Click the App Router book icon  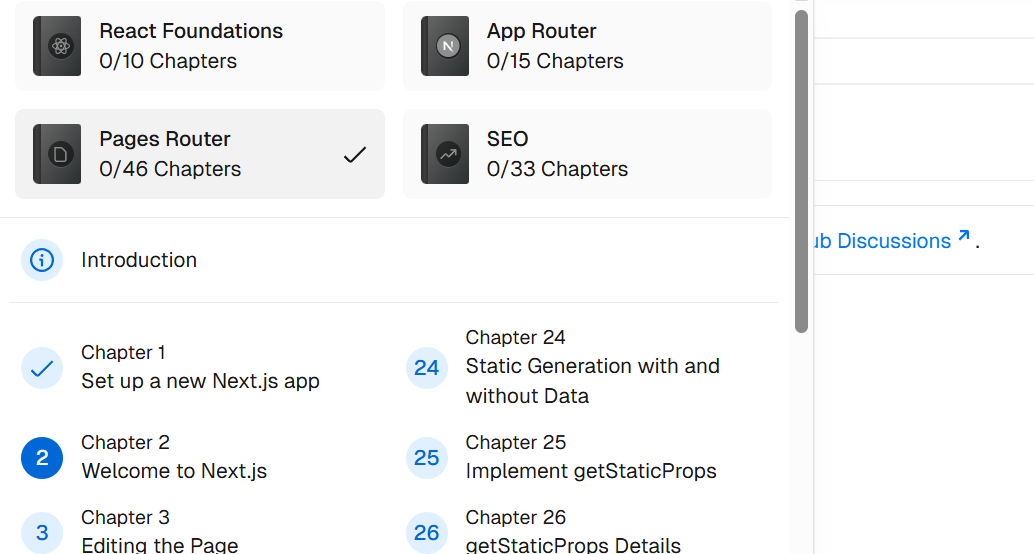click(x=445, y=46)
